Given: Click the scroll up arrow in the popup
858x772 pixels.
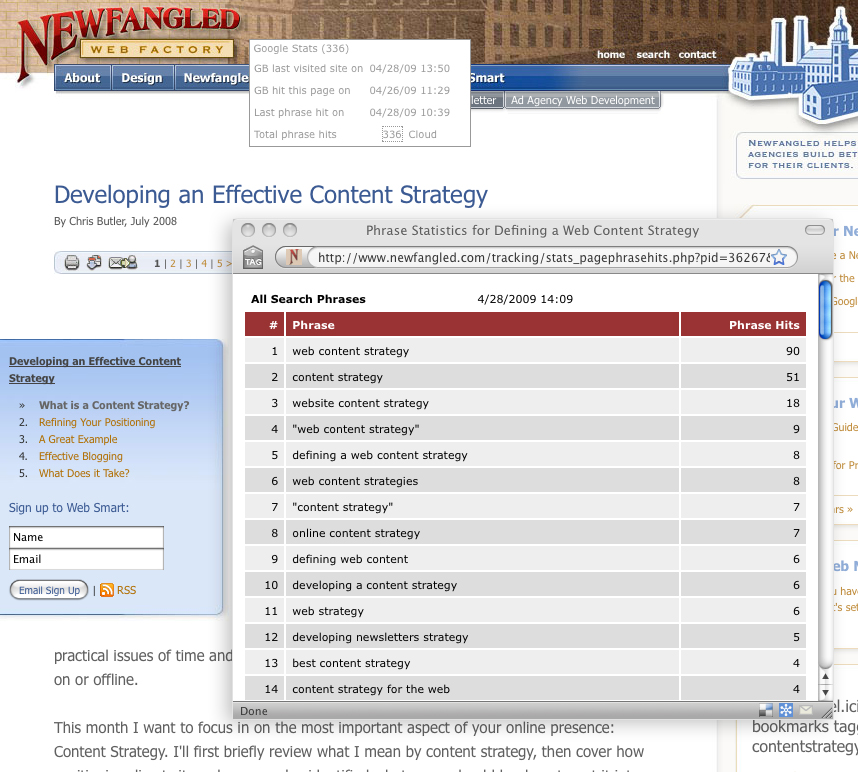Looking at the screenshot, I should click(825, 676).
